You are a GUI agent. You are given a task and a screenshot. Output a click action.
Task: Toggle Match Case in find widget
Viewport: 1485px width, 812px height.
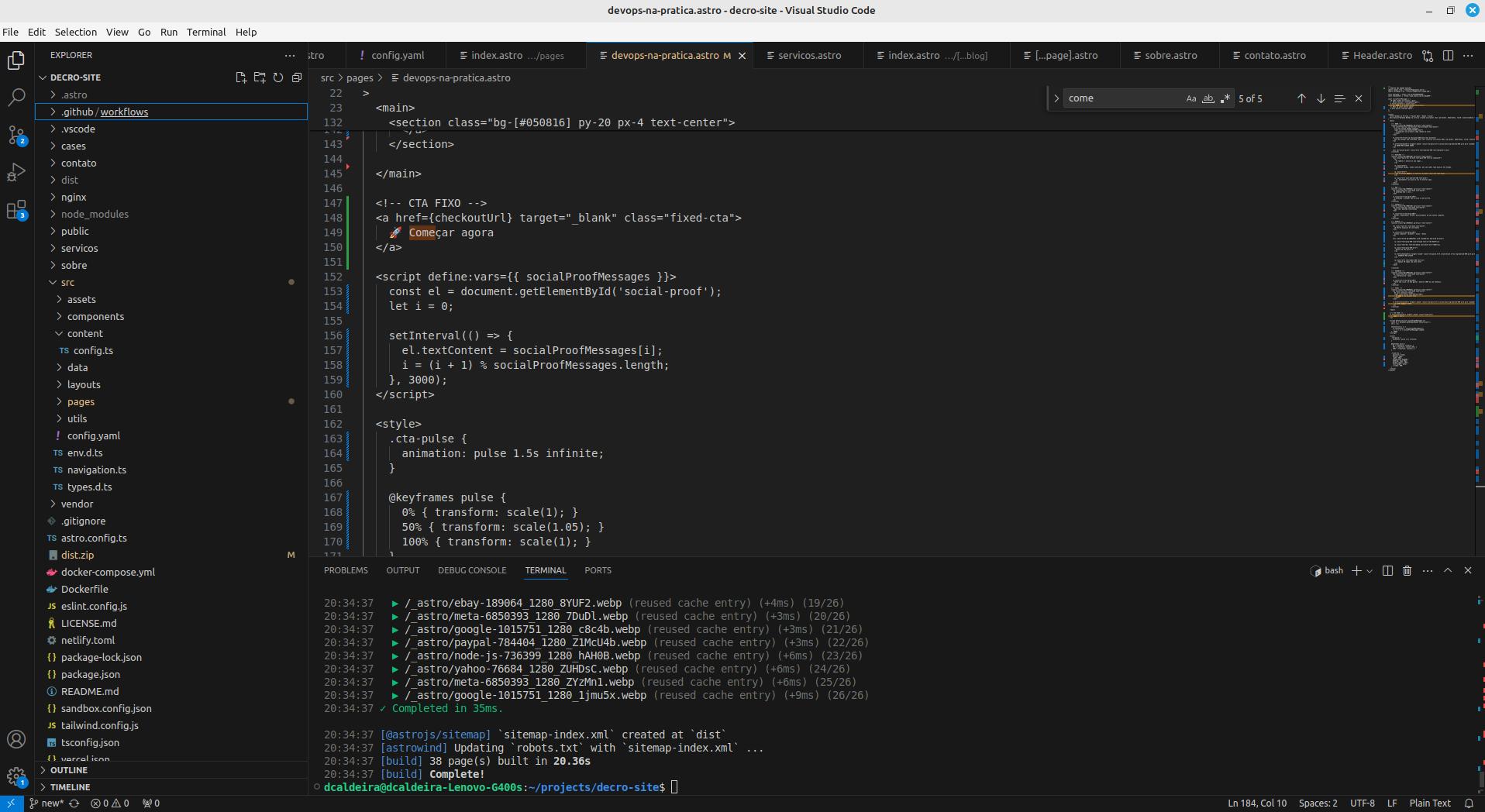pyautogui.click(x=1191, y=98)
